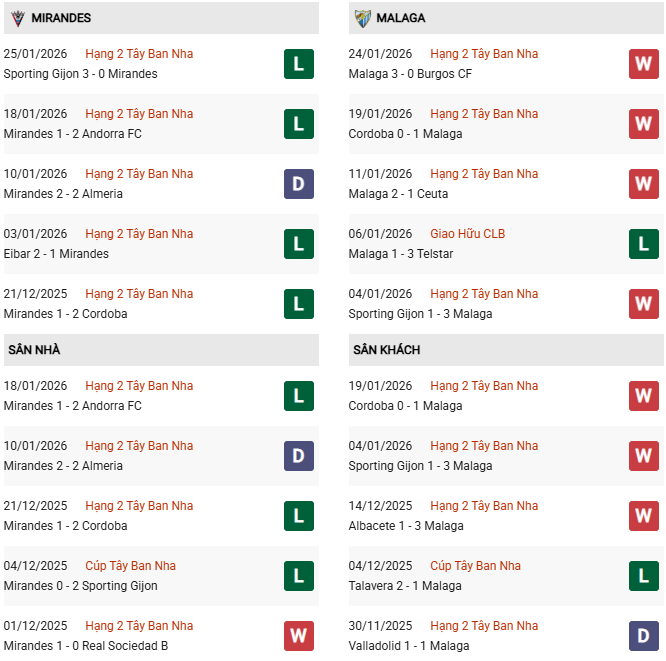This screenshot has width=666, height=661.
Task: Click the Malaga club crest icon
Action: point(363,18)
